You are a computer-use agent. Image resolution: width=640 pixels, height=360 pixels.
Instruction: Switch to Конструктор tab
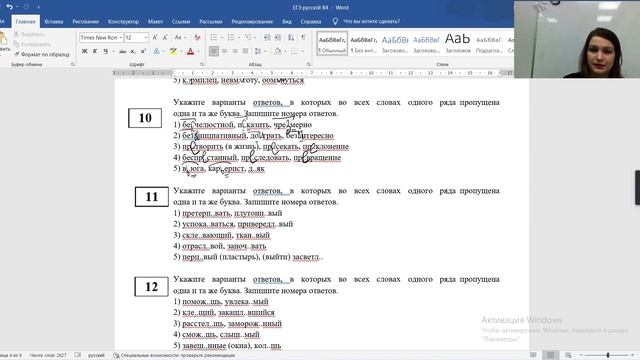coord(123,22)
